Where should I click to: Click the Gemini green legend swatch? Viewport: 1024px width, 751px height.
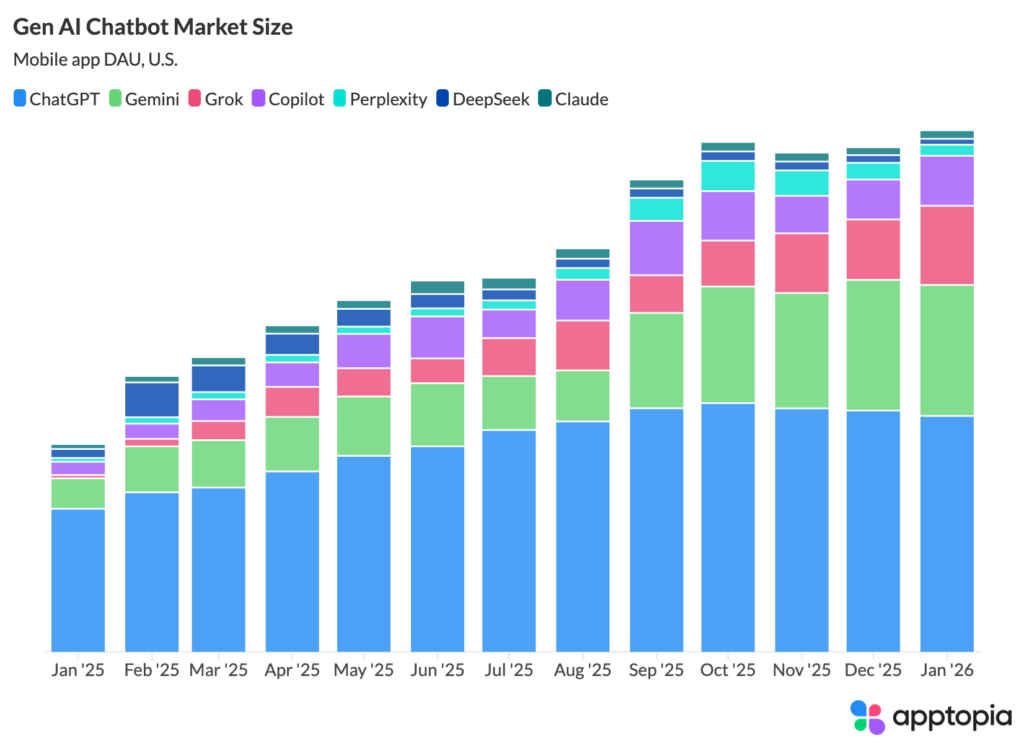(114, 99)
